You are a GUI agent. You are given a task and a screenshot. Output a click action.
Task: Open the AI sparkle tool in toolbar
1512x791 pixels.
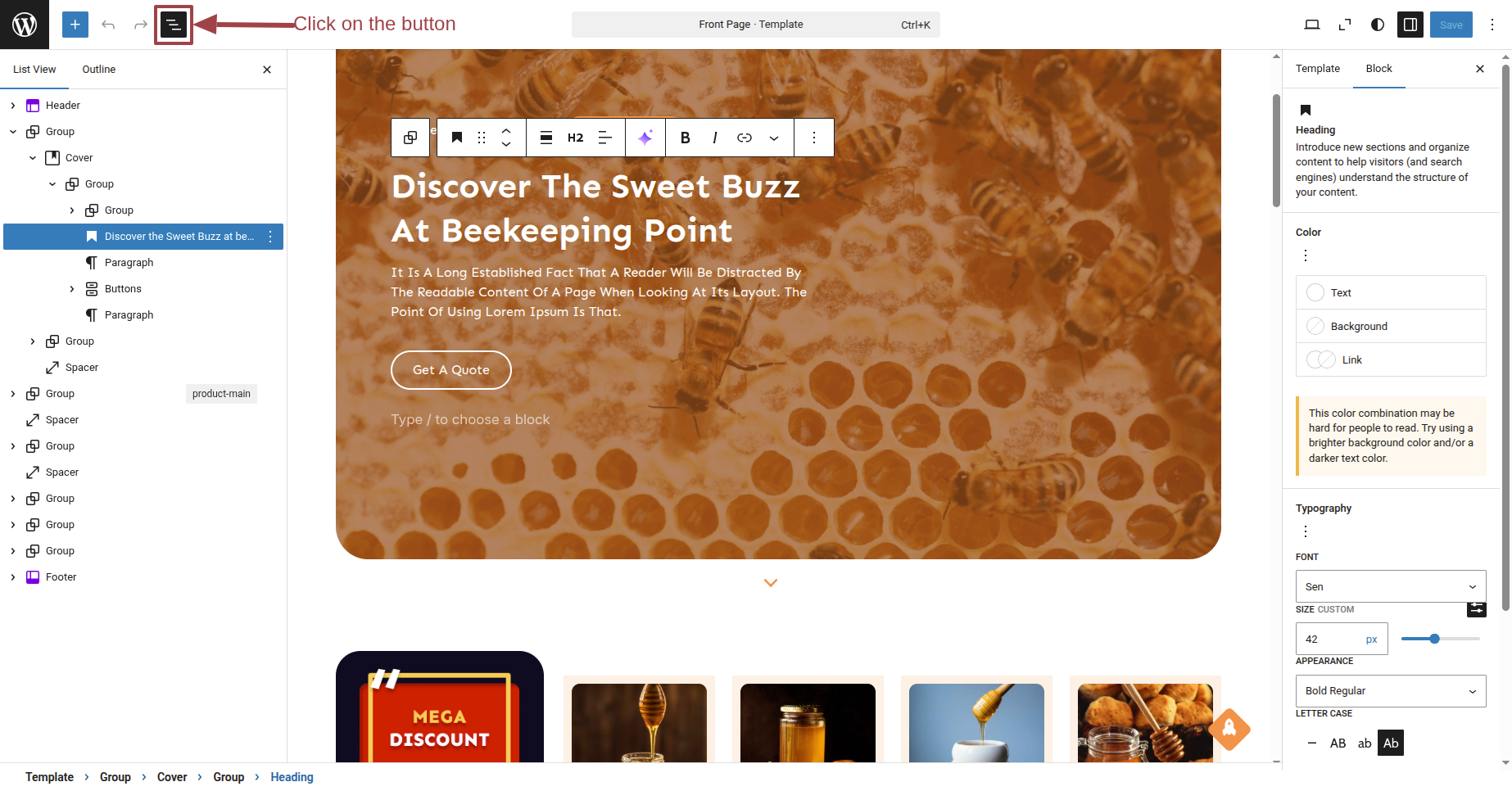pos(645,138)
